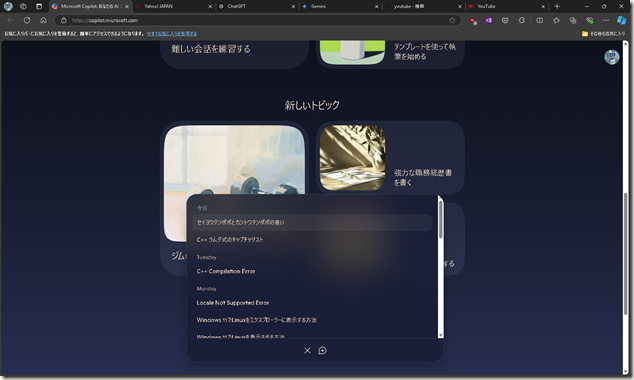Add page to favorites star in address bar
The height and width of the screenshot is (380, 634).
pos(452,20)
